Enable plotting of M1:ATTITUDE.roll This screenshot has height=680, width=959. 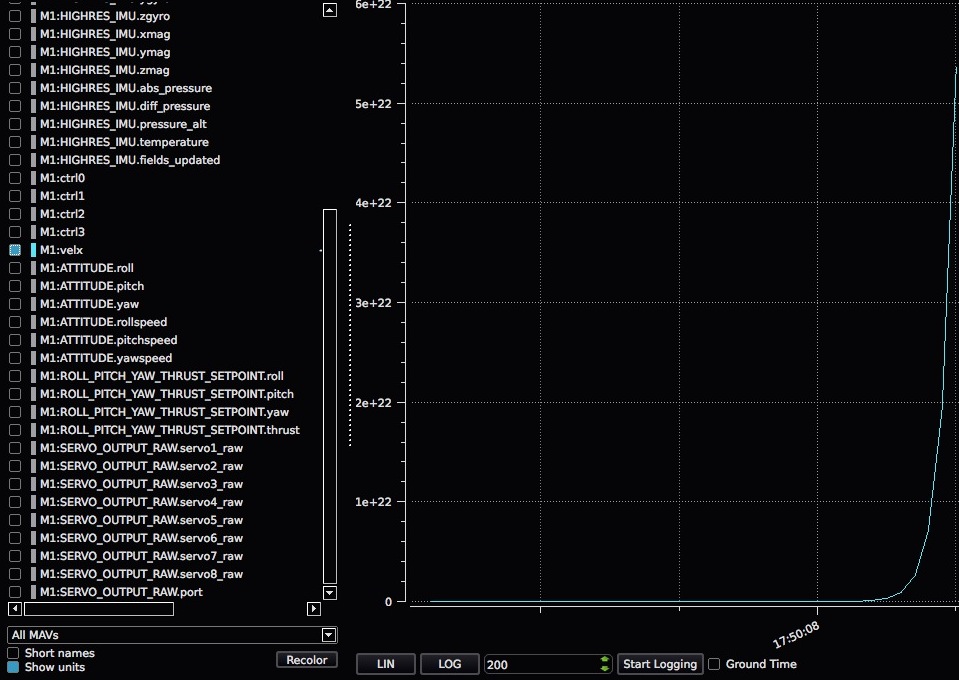(14, 267)
